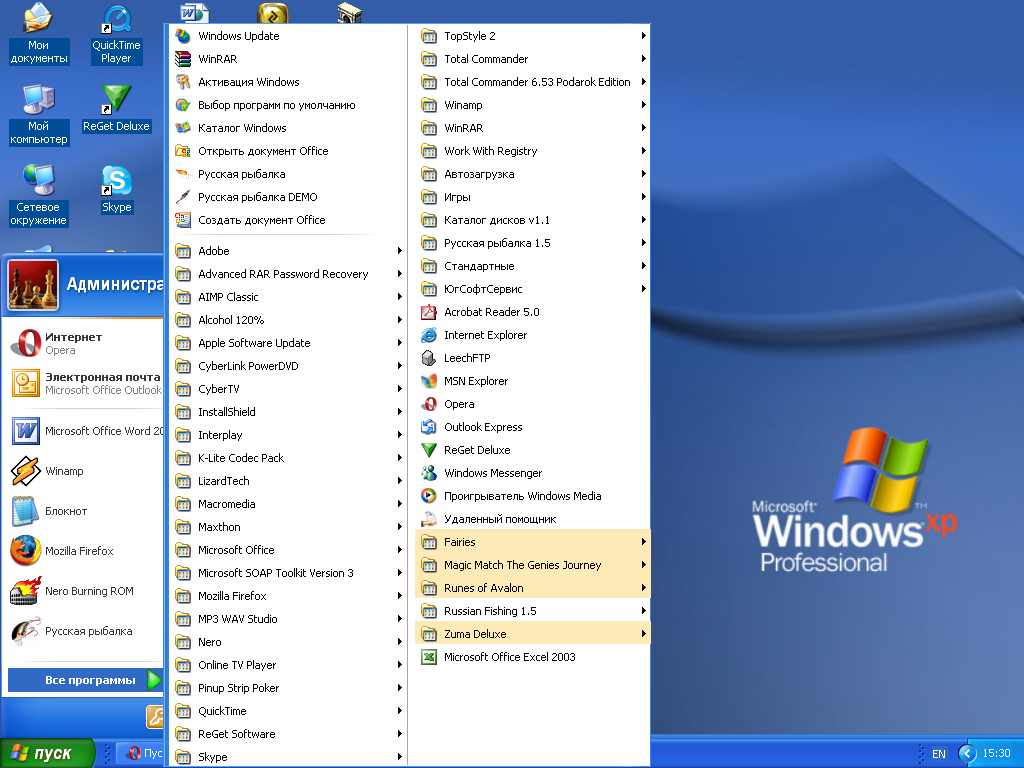Viewport: 1024px width, 768px height.
Task: Click the Opera taskbar window button
Action: tap(140, 753)
